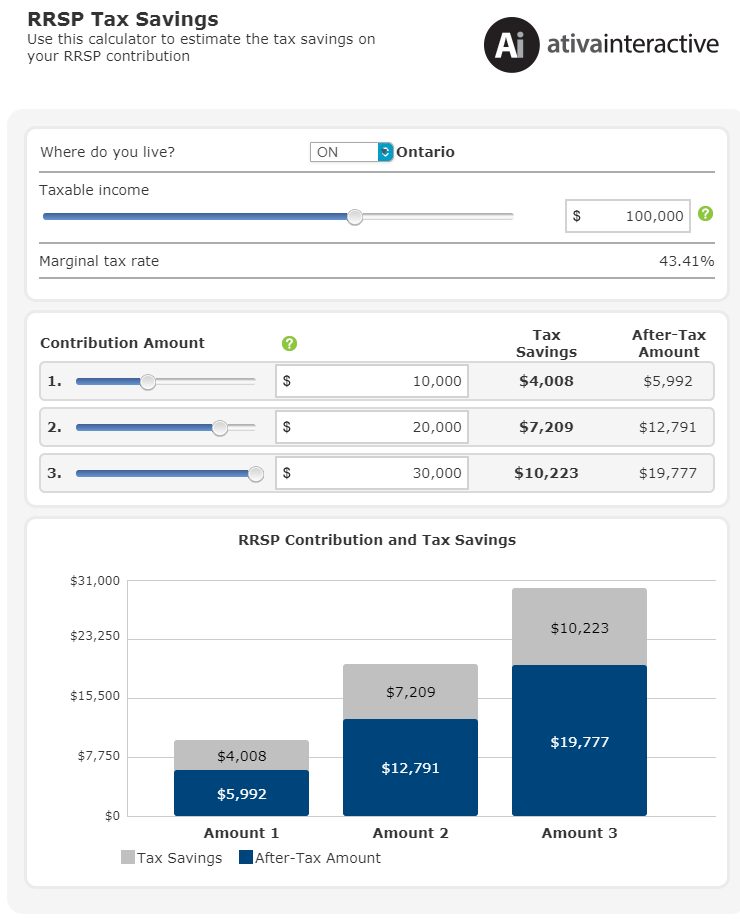
Task: Click the green help icon beside taxable income
Action: click(707, 214)
